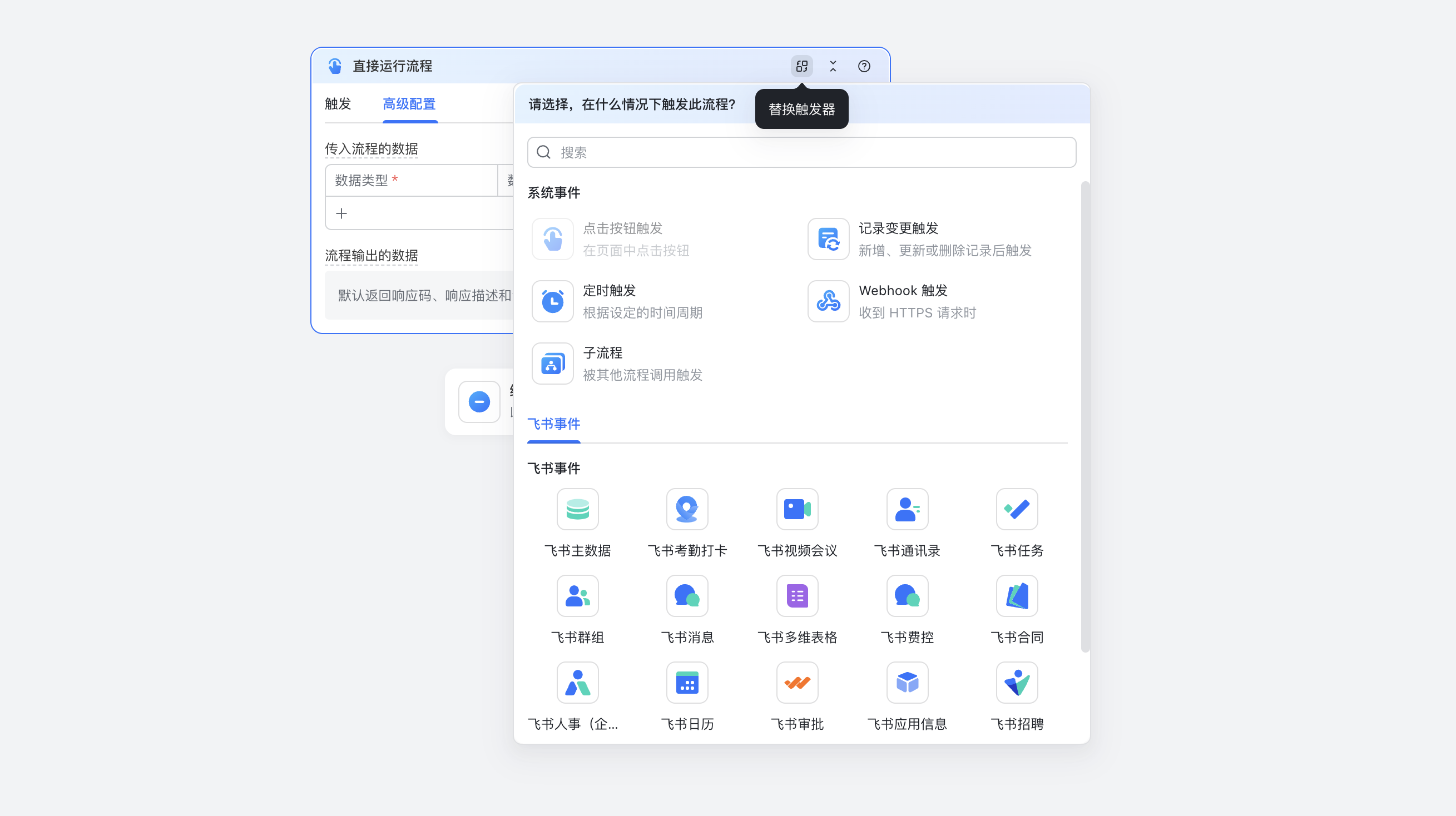This screenshot has width=1456, height=816.
Task: Select the 飞书主数据 icon
Action: coord(577,509)
